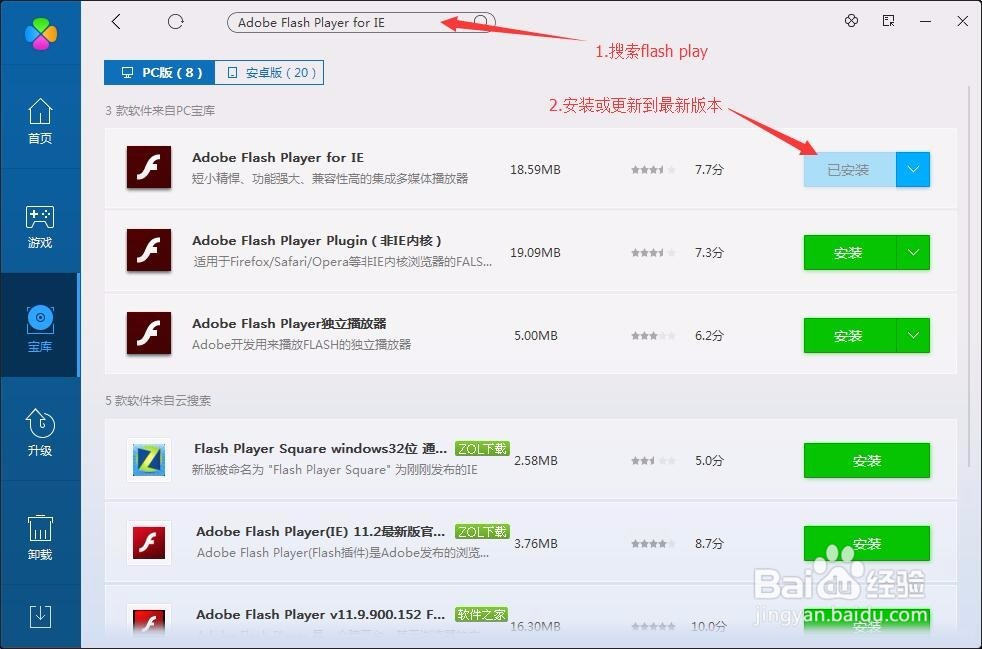Click the colorful clover app logo
This screenshot has height=649, width=982.
(41, 32)
